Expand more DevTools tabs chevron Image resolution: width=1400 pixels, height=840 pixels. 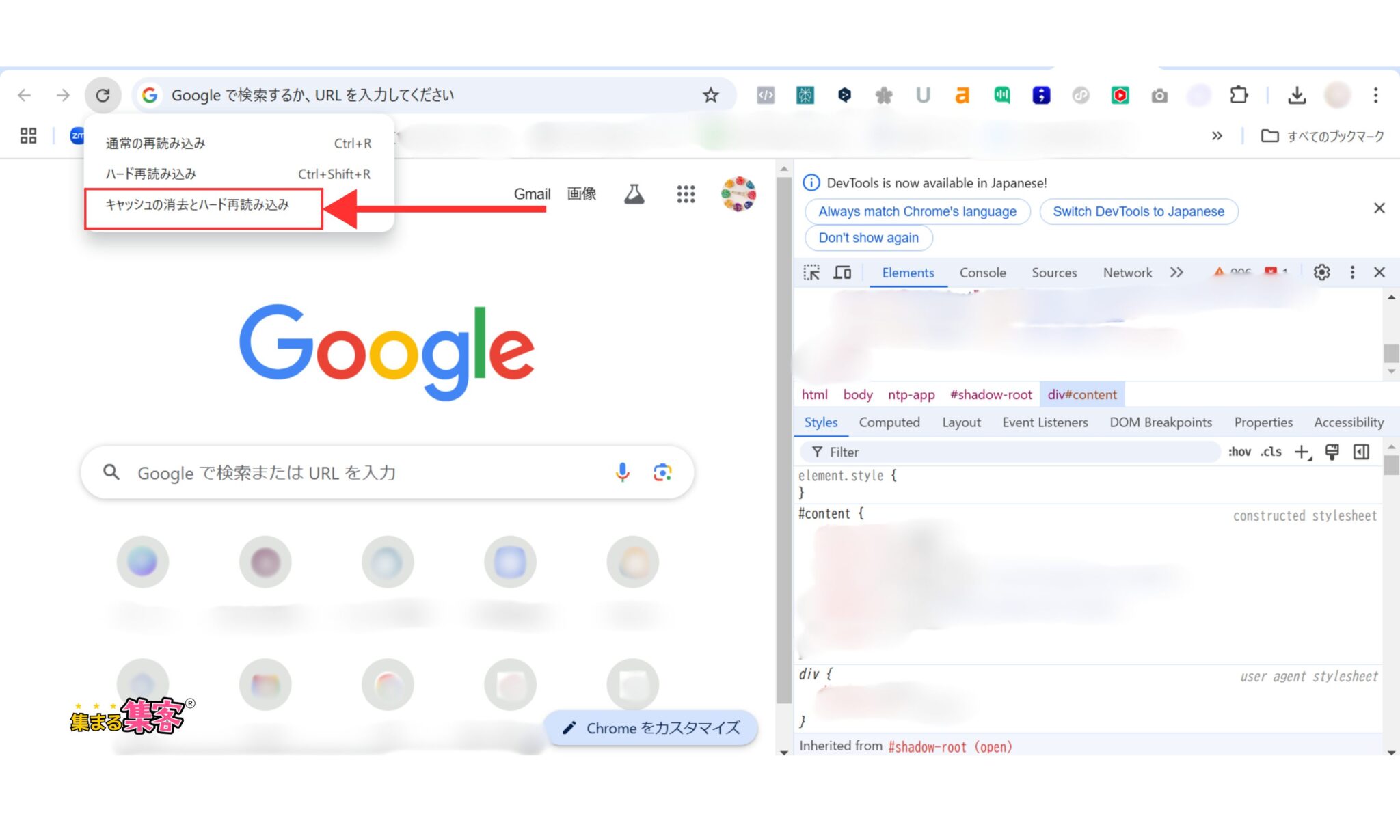click(x=1176, y=273)
